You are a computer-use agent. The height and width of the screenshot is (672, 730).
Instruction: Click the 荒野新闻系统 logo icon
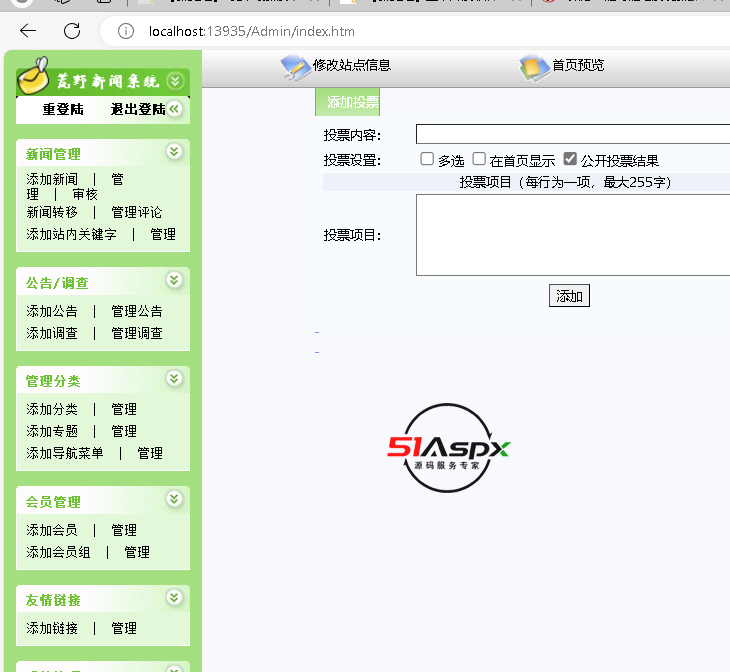pos(34,76)
